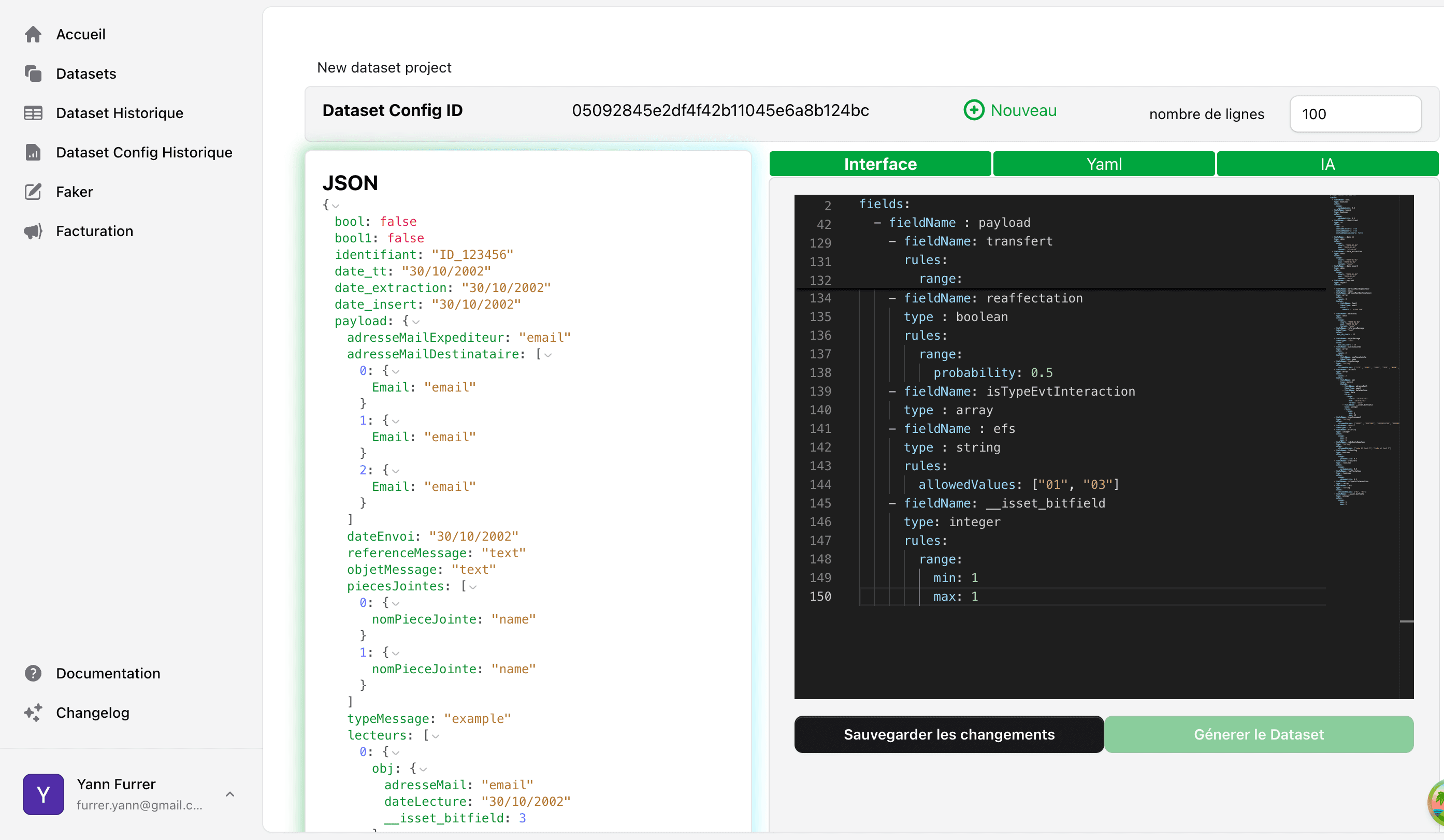This screenshot has width=1444, height=840.
Task: Collapse the piecesJointes array
Action: 473,587
